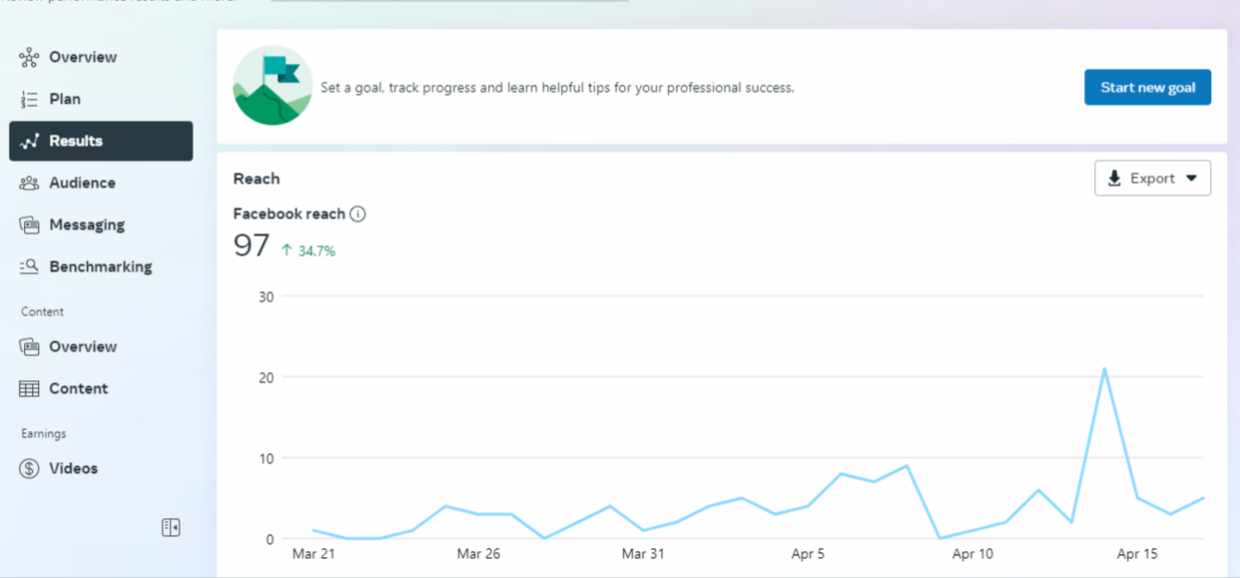Image resolution: width=1240 pixels, height=578 pixels.
Task: Click the goal flag mountain illustration
Action: tap(272, 86)
